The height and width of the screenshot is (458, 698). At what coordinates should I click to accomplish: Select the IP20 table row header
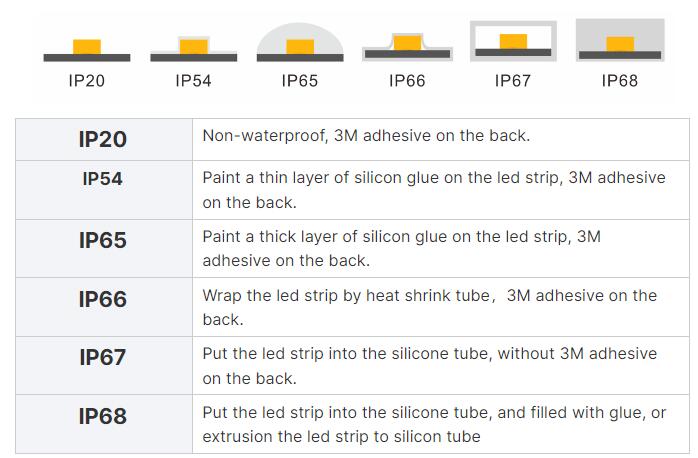tap(103, 139)
